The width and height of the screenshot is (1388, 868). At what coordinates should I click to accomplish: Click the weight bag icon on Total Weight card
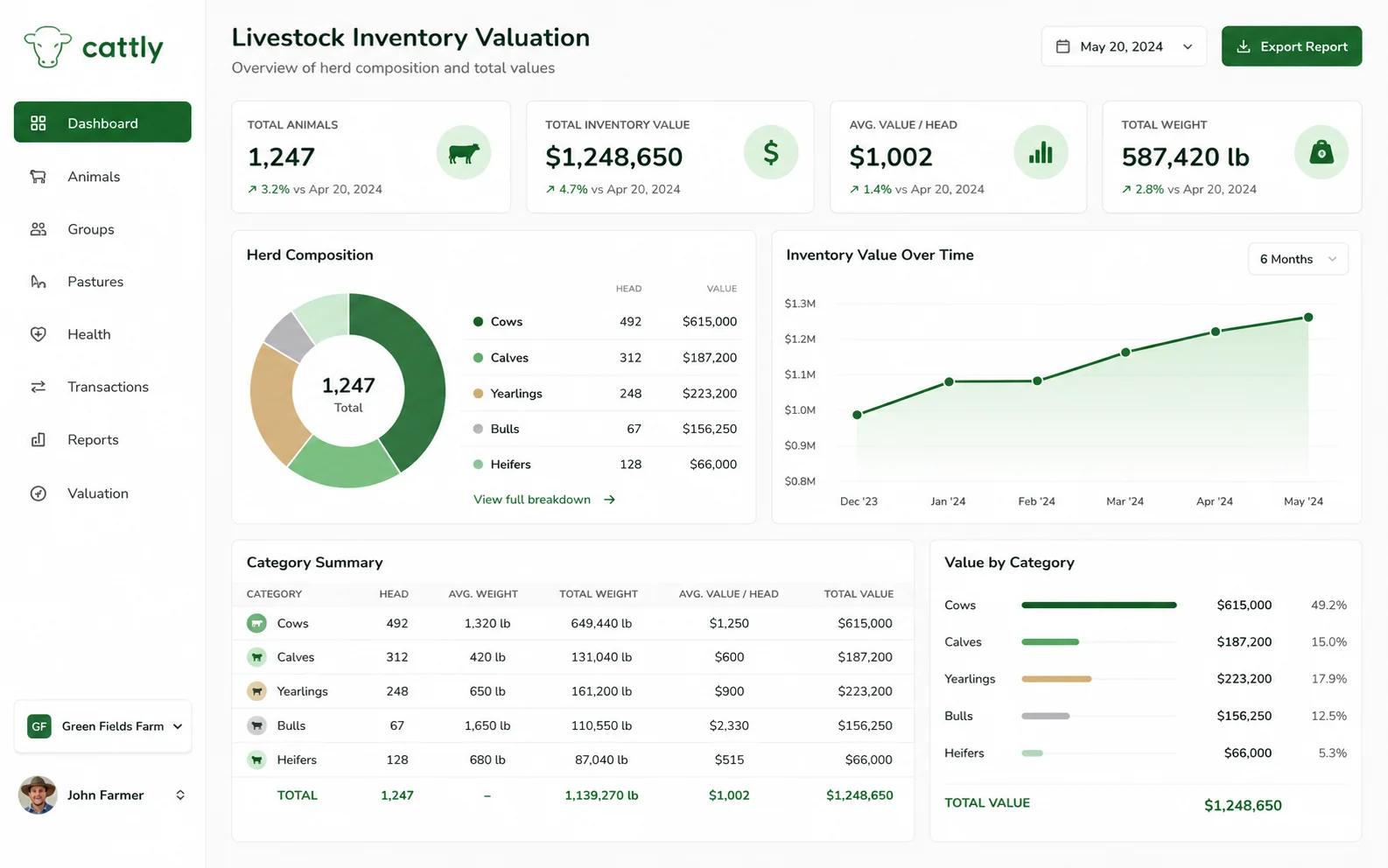1321,153
